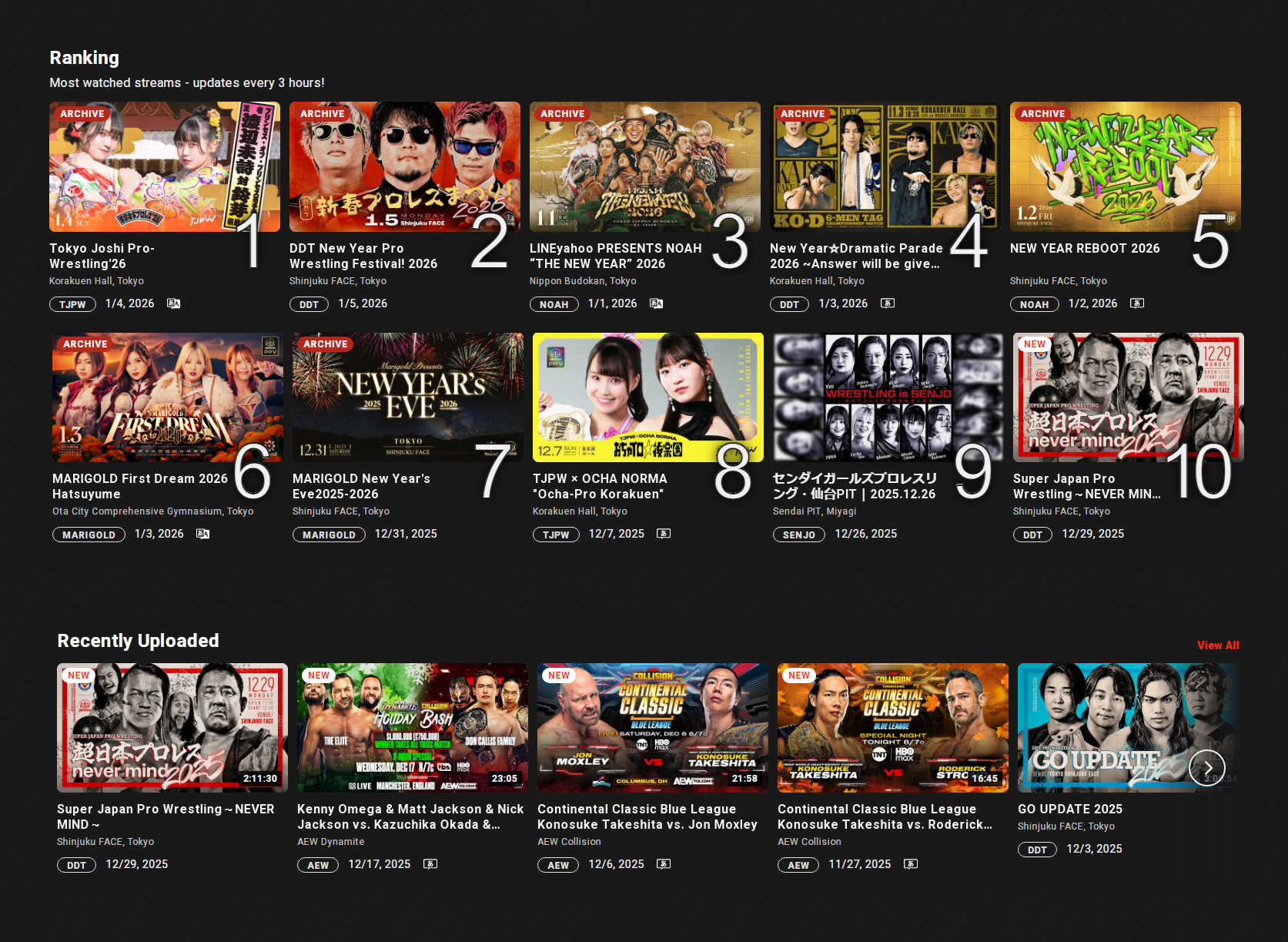Play the 21:58 Moxley vs Takeshita thumbnail
This screenshot has height=942, width=1288.
point(653,728)
